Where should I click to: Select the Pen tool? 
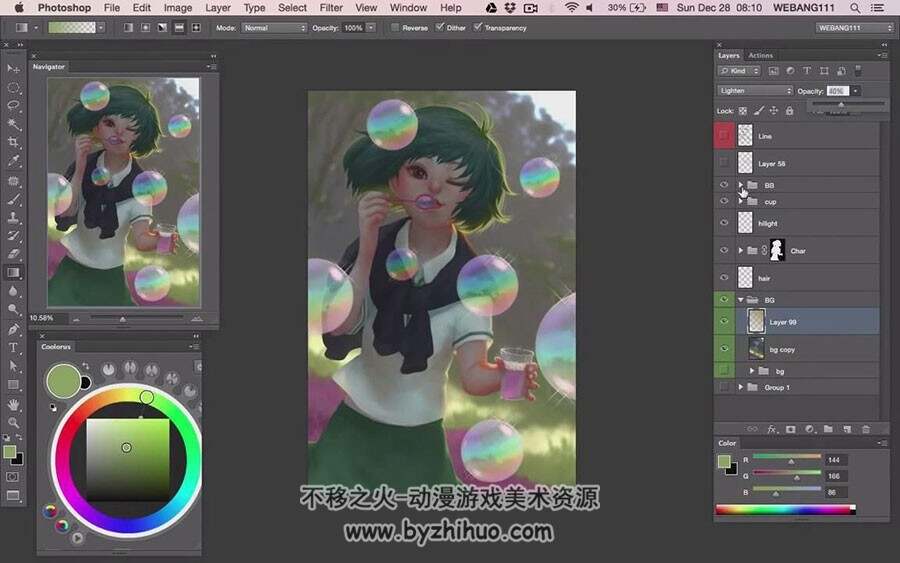(13, 329)
